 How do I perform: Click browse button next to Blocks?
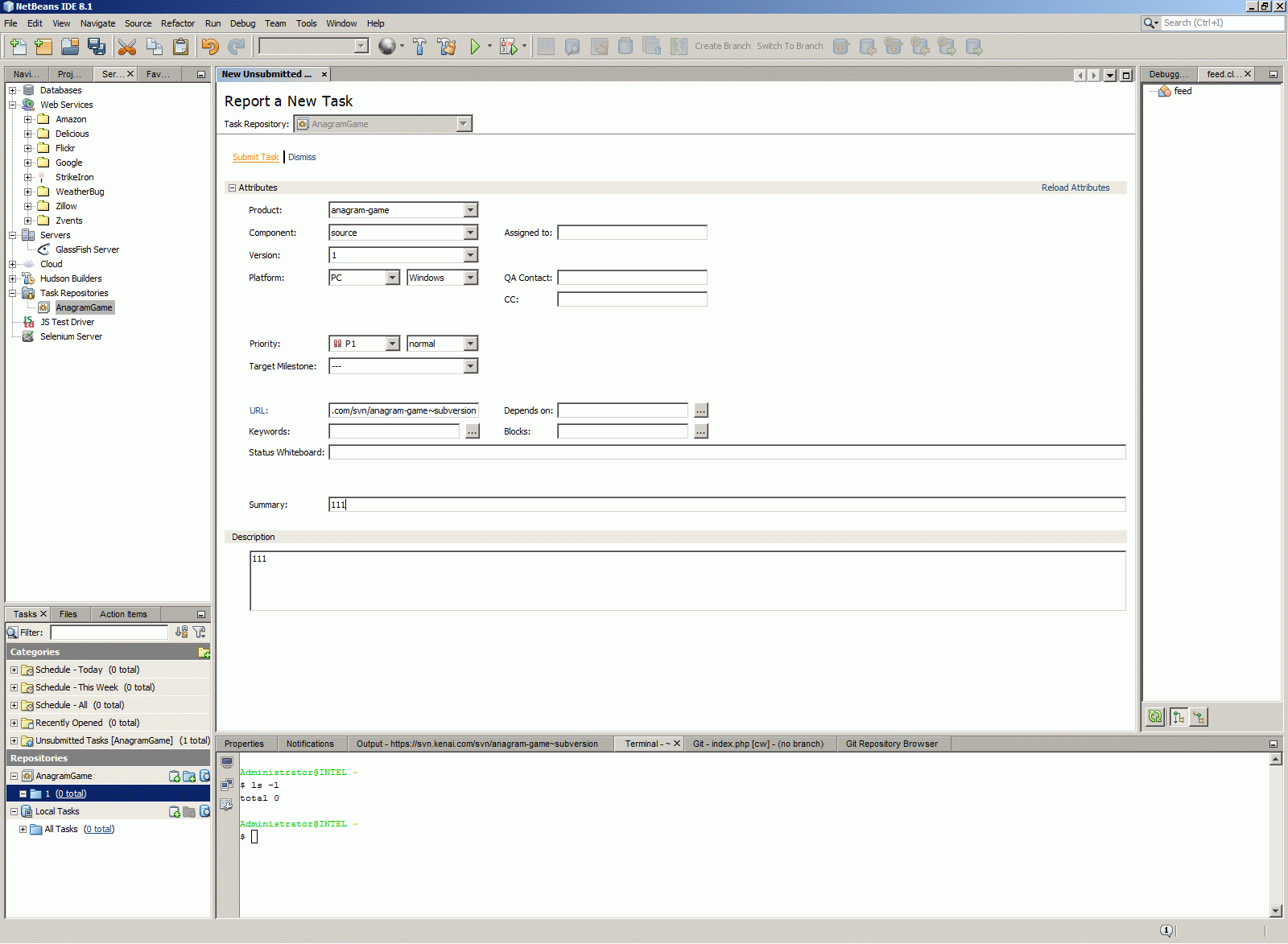click(701, 431)
